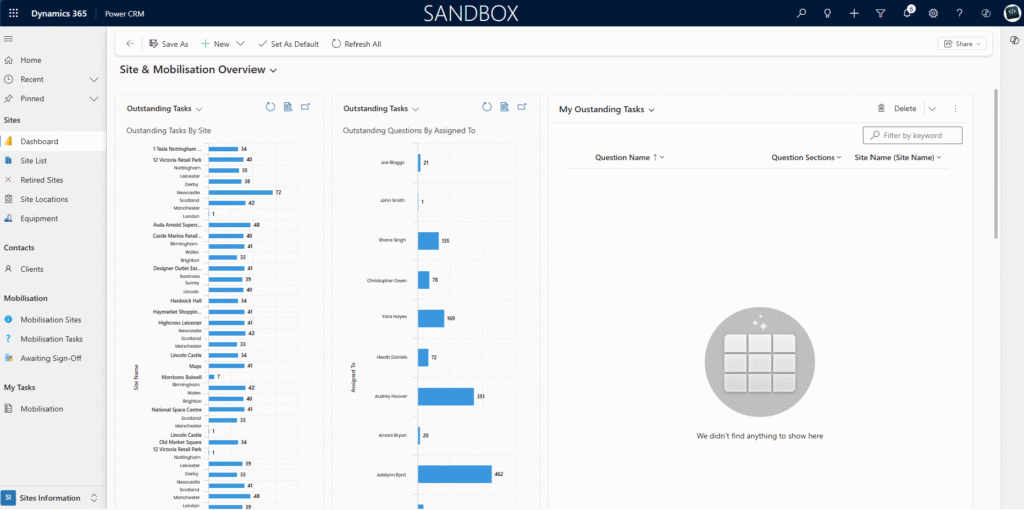The image size is (1024, 510).
Task: Click the Set As Default button
Action: 288,44
